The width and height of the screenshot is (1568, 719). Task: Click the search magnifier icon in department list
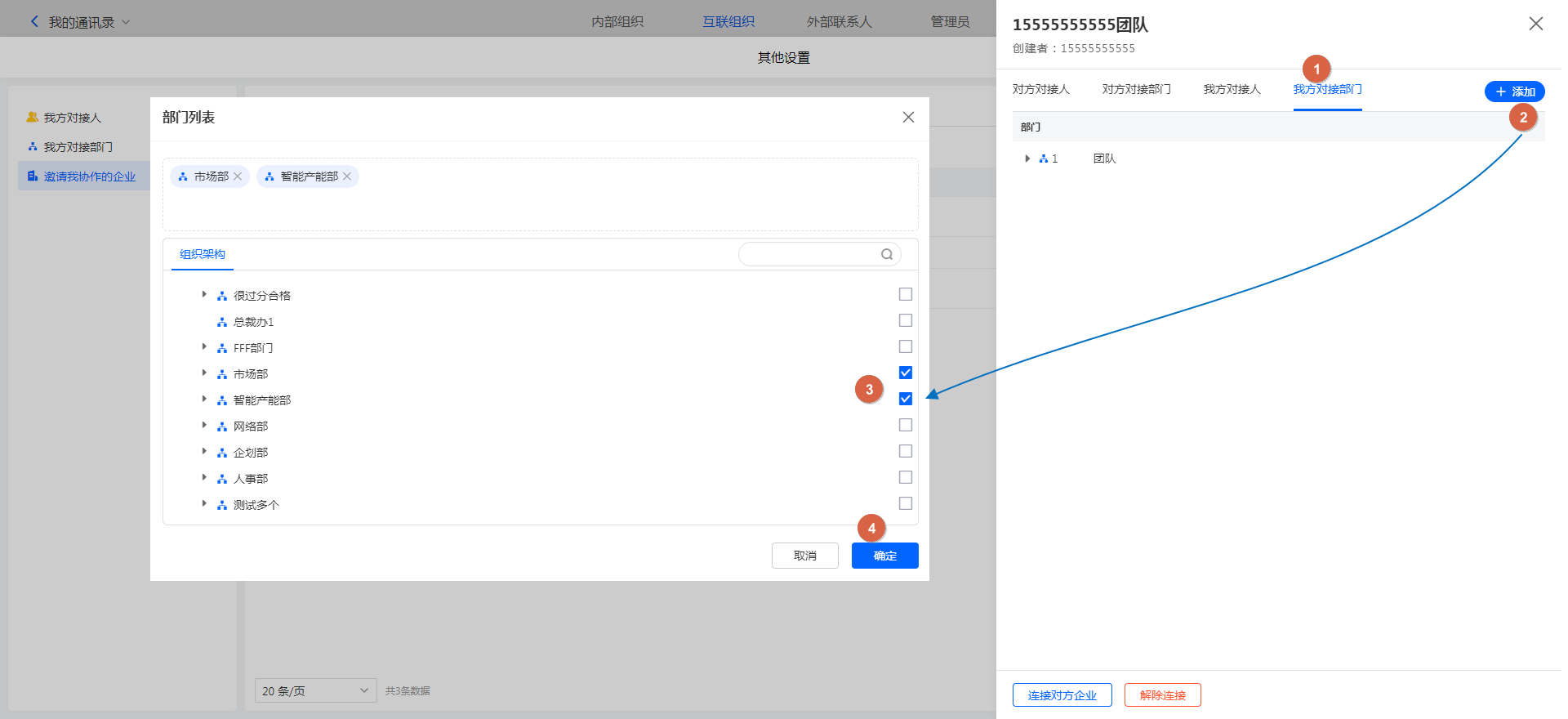coord(886,254)
